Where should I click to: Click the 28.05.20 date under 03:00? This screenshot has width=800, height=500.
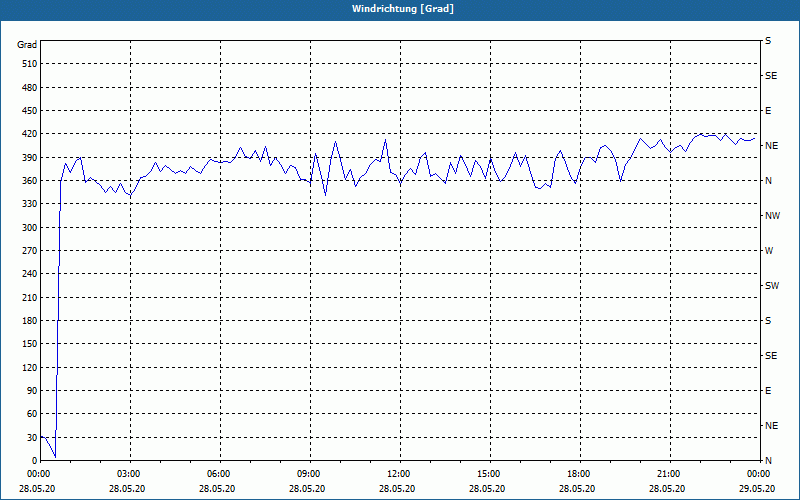127,488
